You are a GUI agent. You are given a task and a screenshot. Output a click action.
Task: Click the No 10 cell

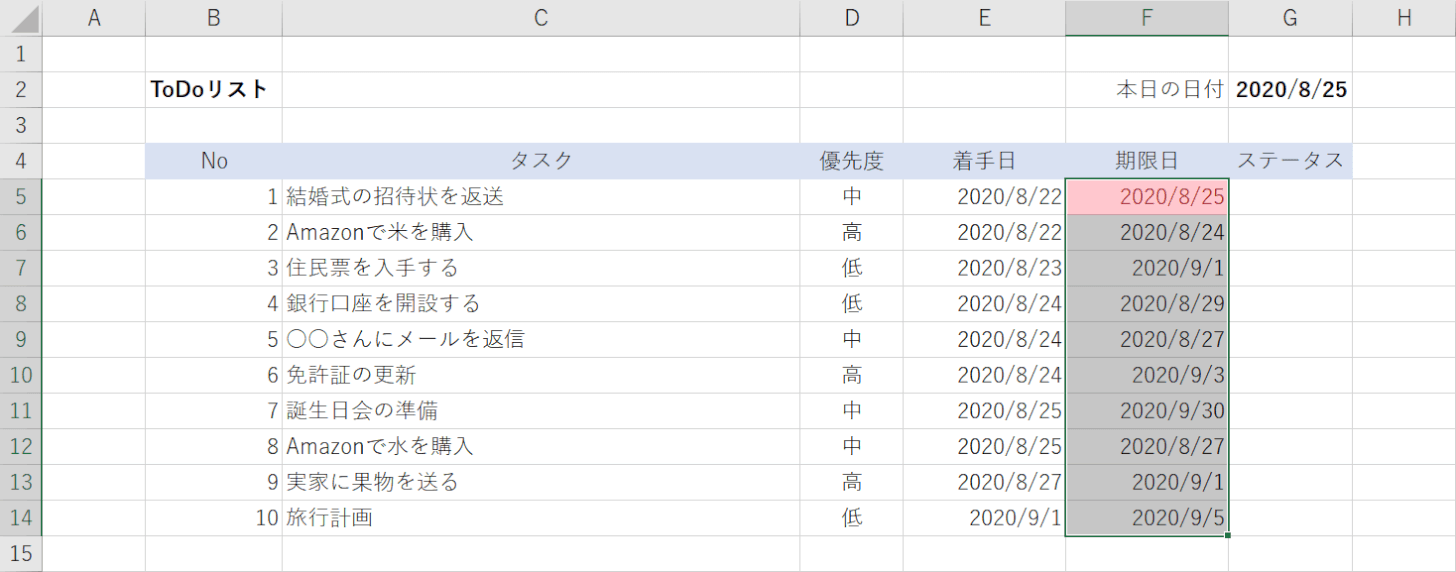tap(214, 518)
